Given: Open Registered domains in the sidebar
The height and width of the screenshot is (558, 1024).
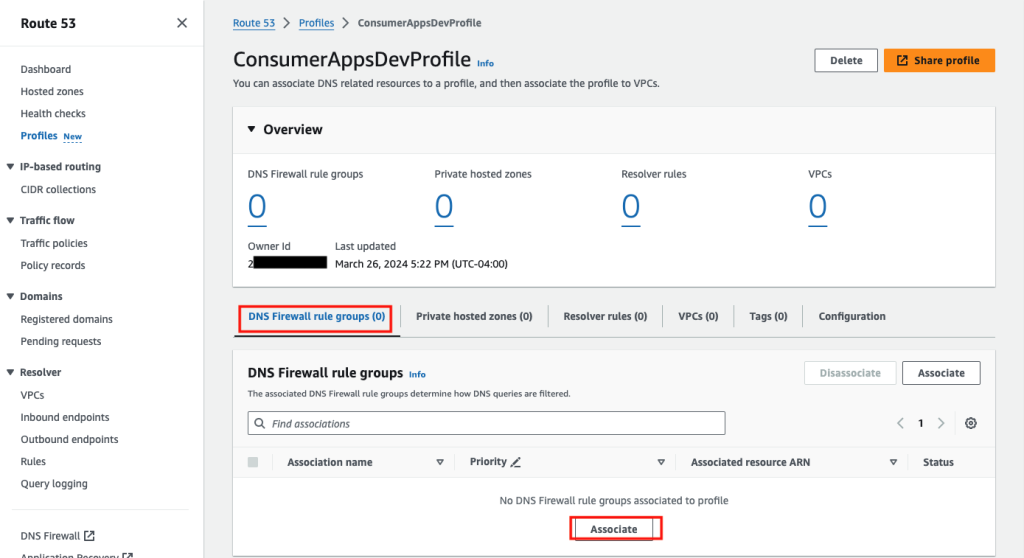Looking at the screenshot, I should point(67,319).
